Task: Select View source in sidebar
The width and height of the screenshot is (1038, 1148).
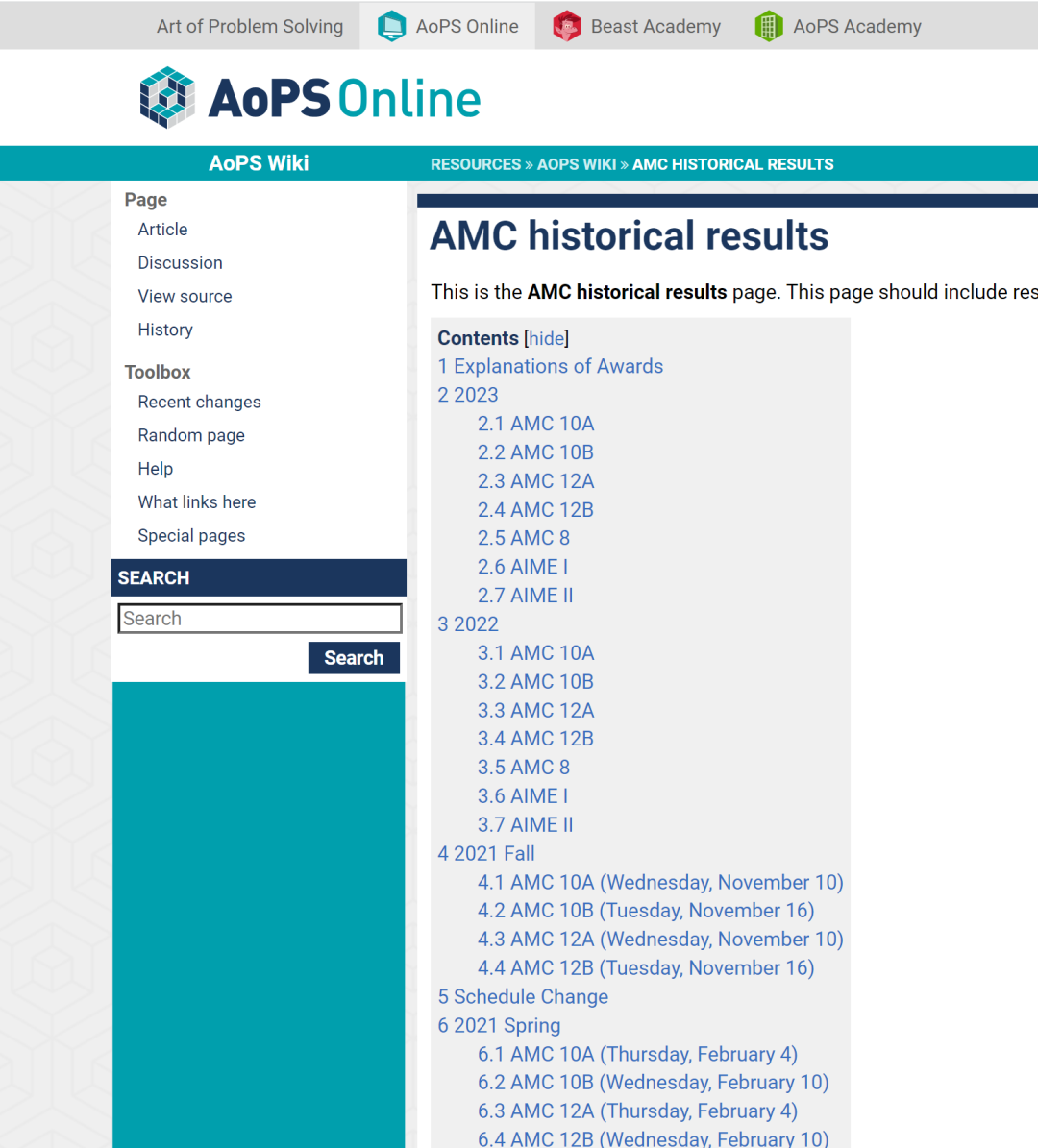Action: click(x=185, y=297)
